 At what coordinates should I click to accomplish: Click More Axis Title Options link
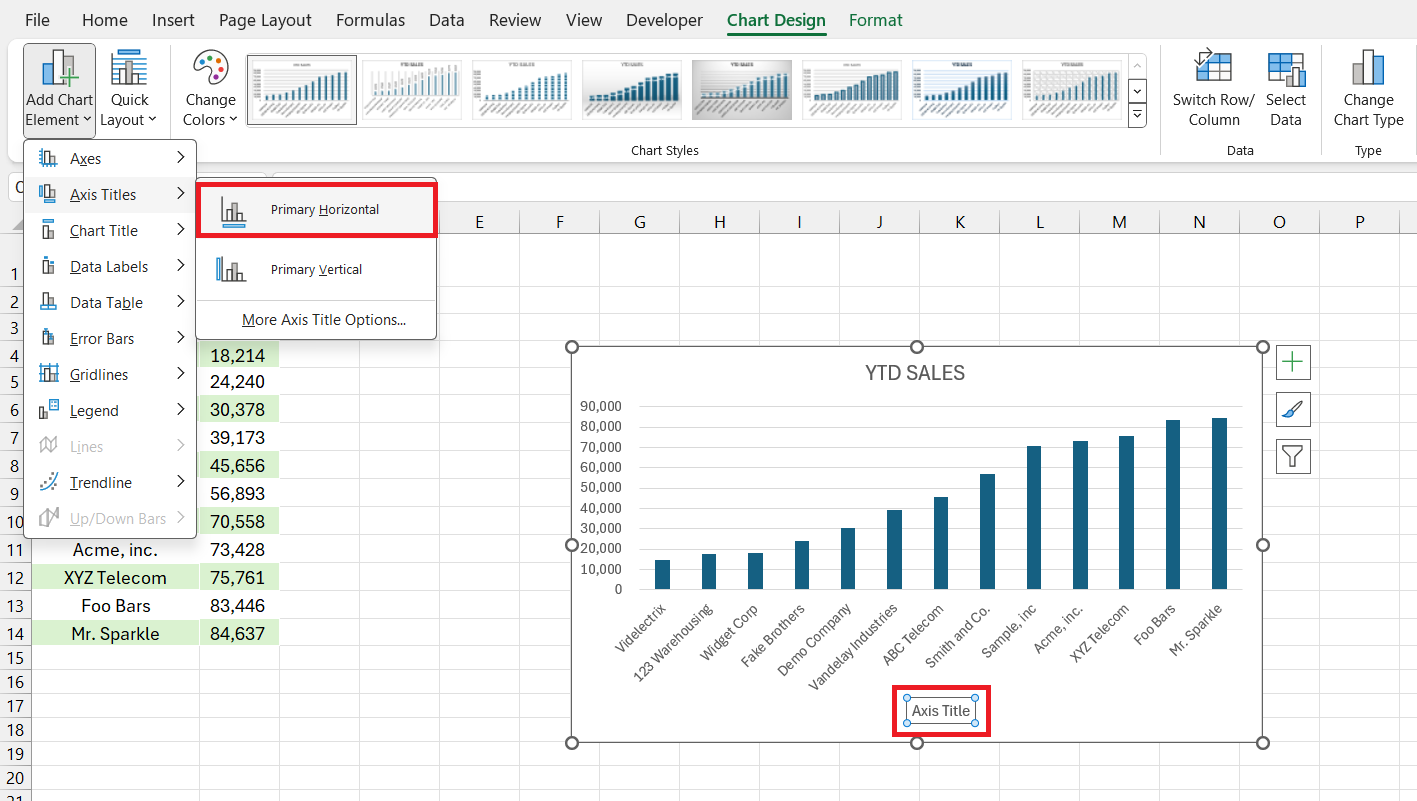click(x=323, y=319)
